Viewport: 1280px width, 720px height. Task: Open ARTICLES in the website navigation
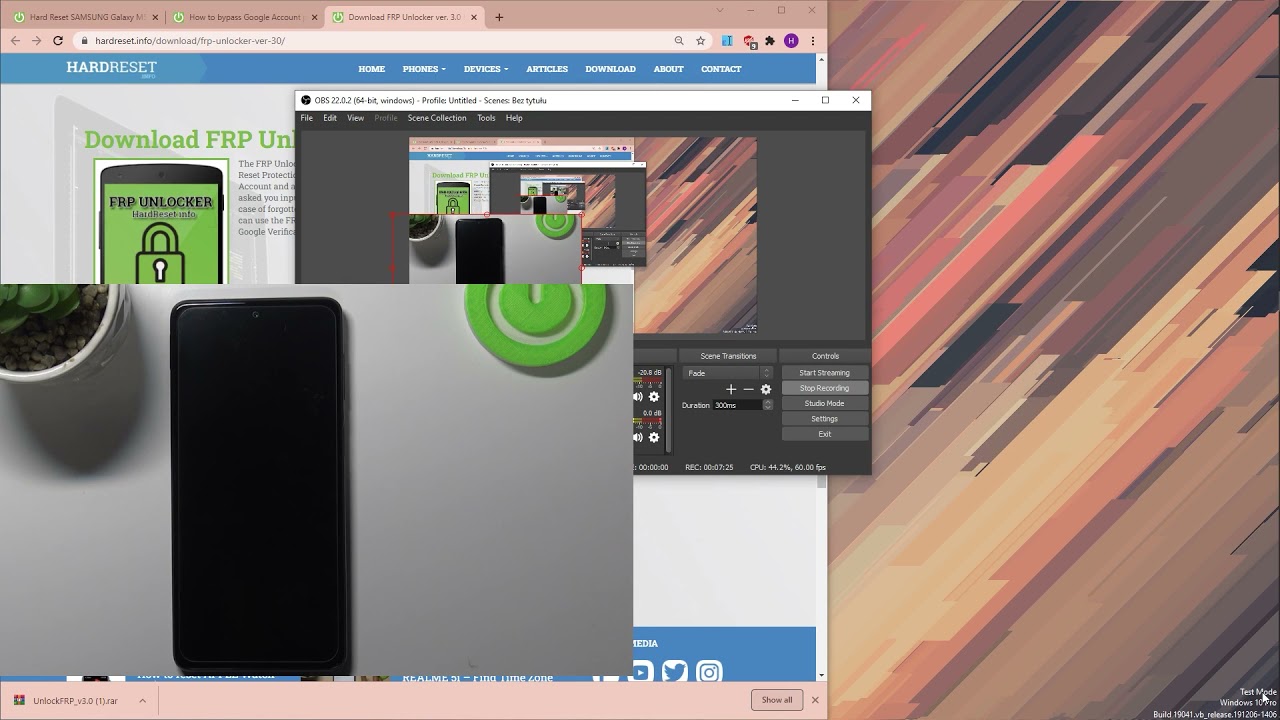click(x=547, y=69)
